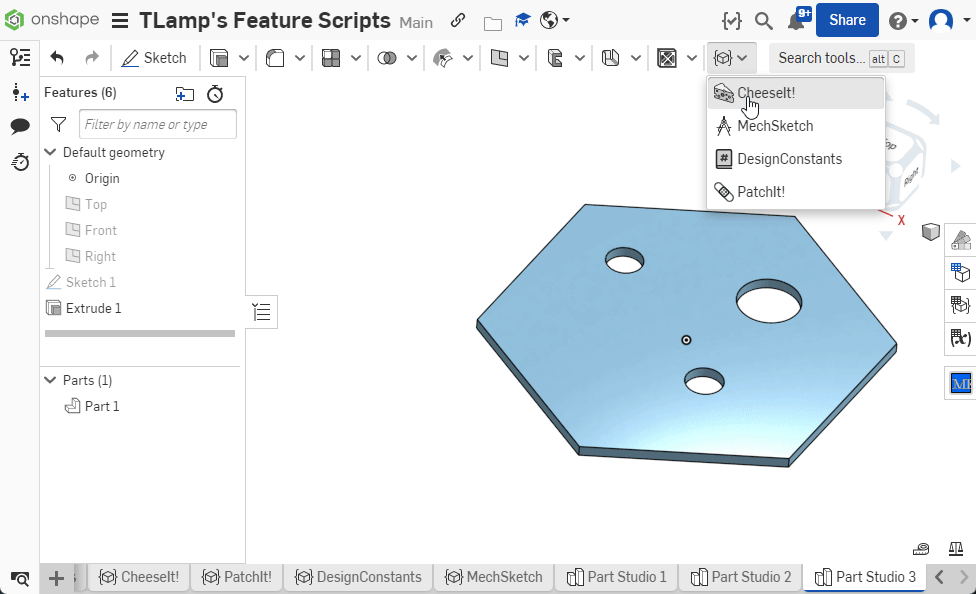Open the variable braces icon in header
Screen dimensions: 976x594
pos(731,21)
